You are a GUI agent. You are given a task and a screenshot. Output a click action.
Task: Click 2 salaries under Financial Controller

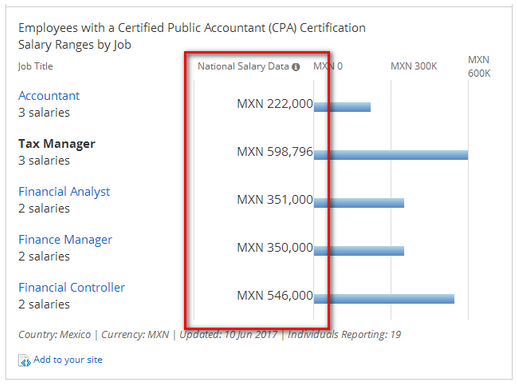[44, 305]
